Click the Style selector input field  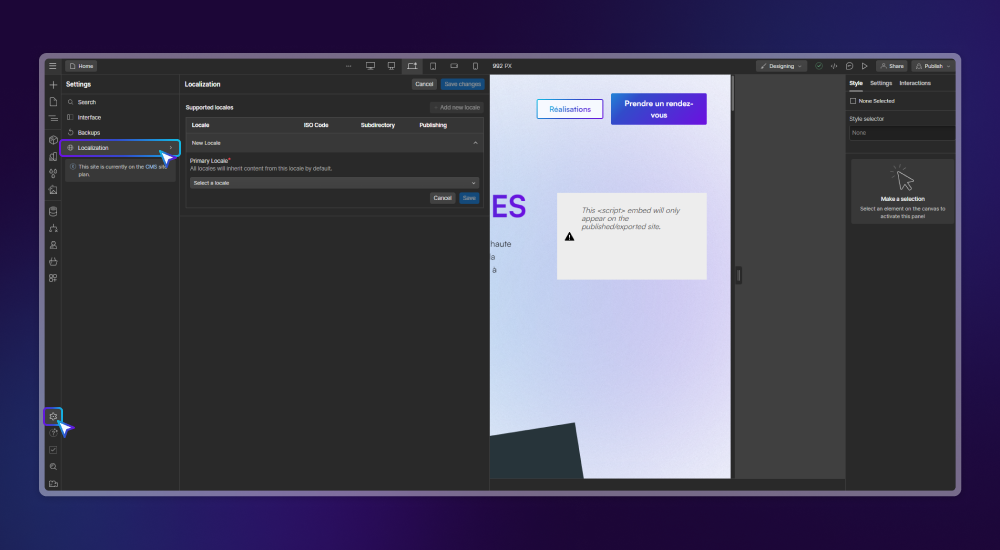tap(902, 133)
